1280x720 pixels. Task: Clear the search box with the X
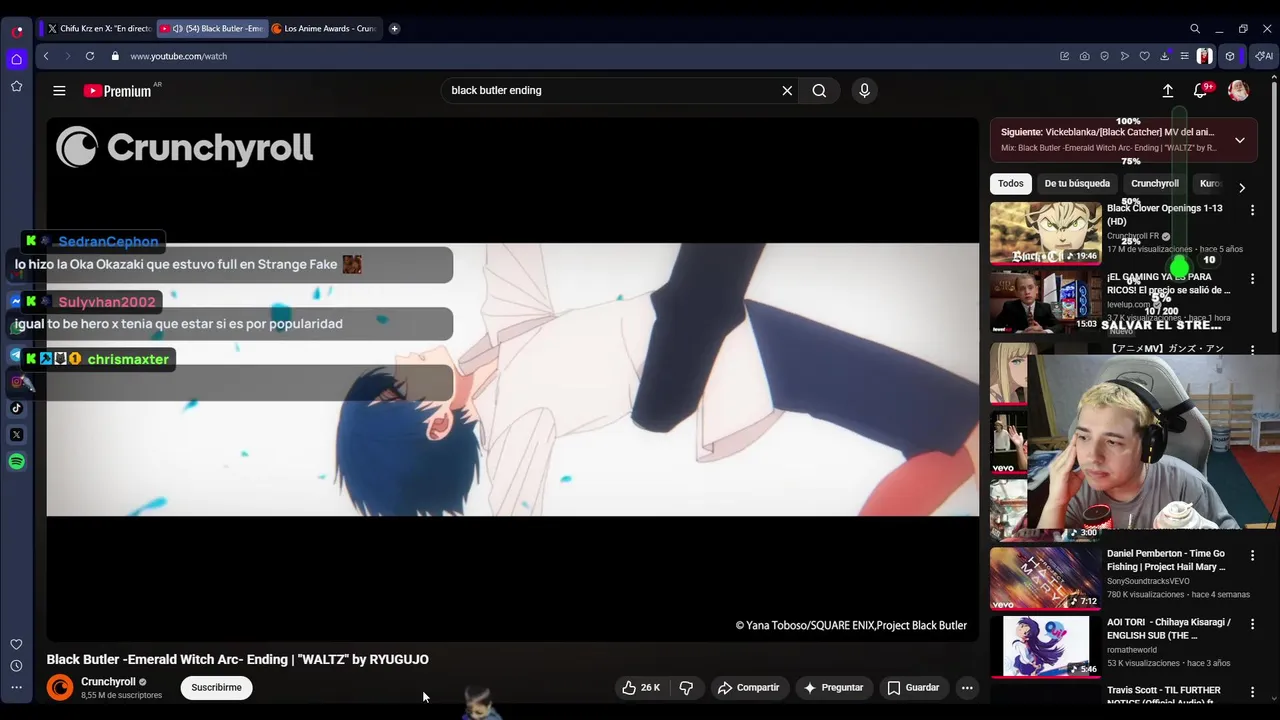point(787,91)
